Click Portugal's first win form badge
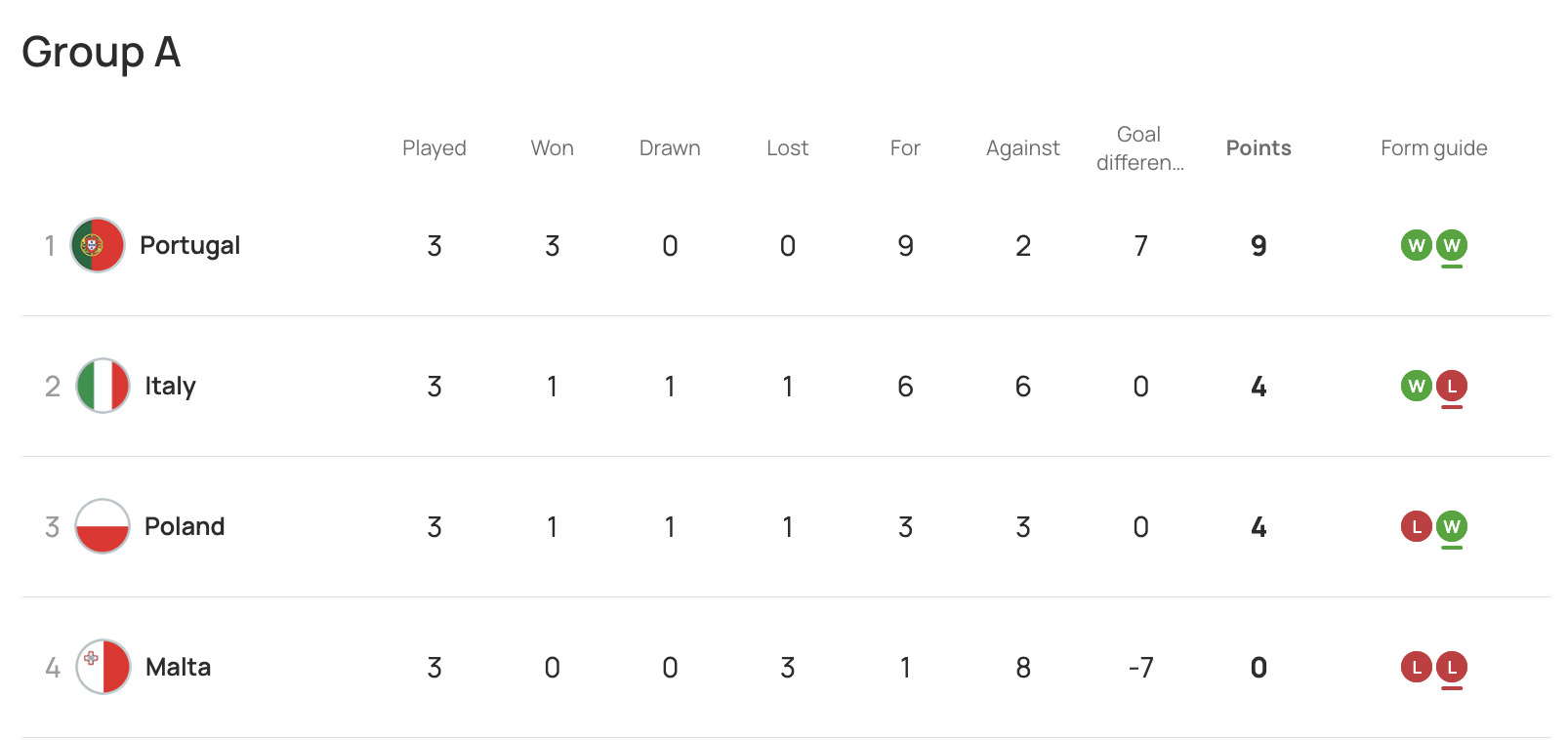This screenshot has width=1568, height=740. [1417, 245]
